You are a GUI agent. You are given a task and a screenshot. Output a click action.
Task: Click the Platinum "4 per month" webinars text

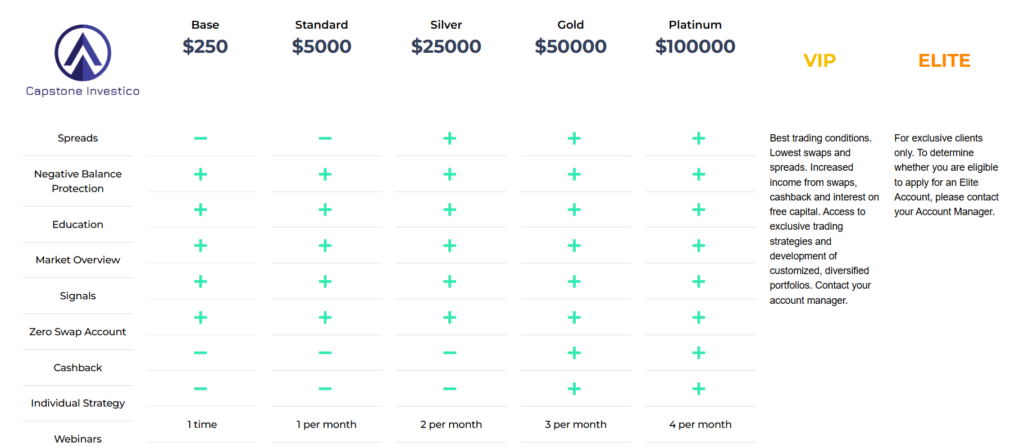(x=700, y=425)
